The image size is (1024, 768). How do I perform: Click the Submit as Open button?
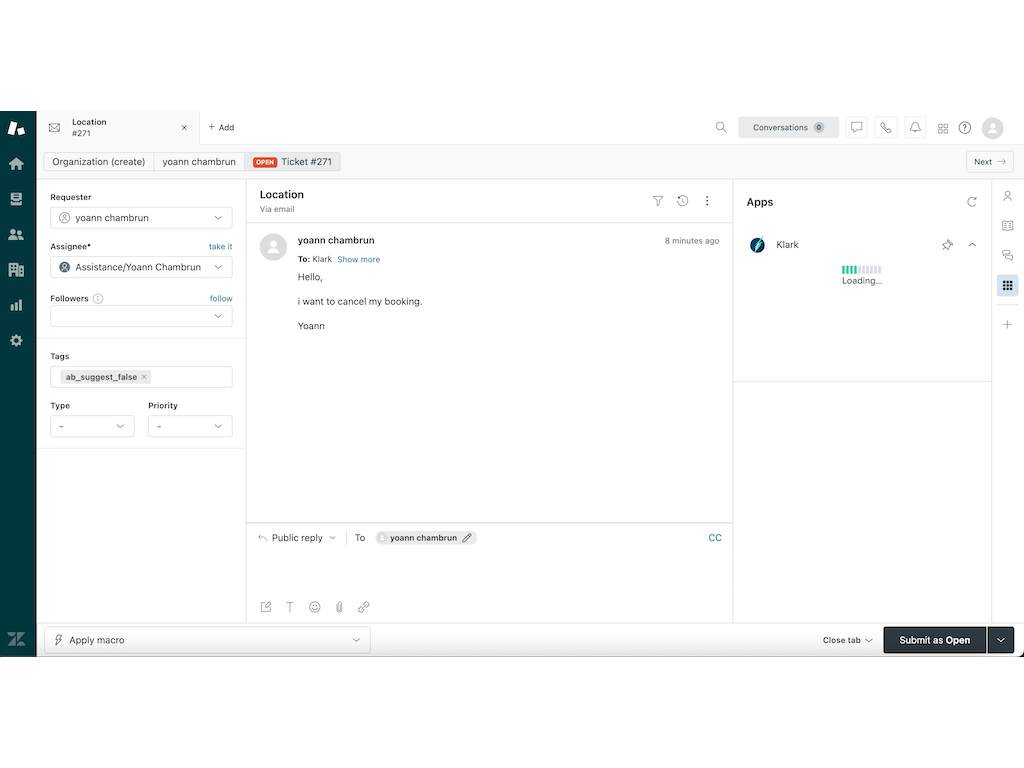click(x=934, y=639)
